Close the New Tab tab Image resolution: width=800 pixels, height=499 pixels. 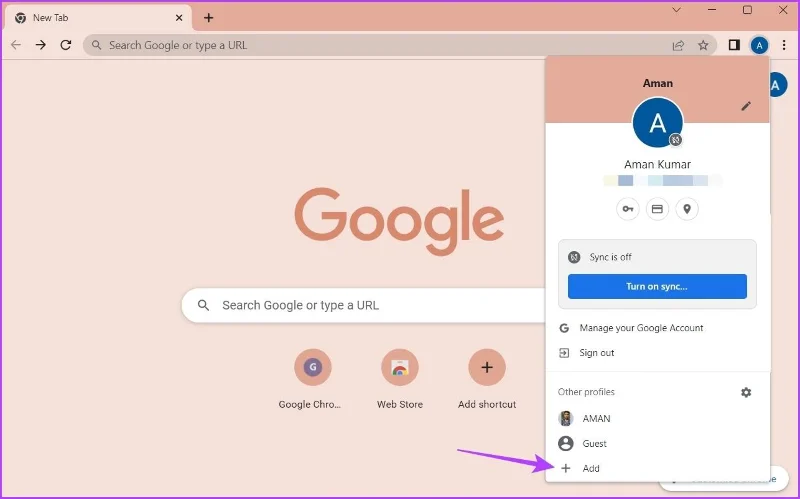(x=179, y=18)
